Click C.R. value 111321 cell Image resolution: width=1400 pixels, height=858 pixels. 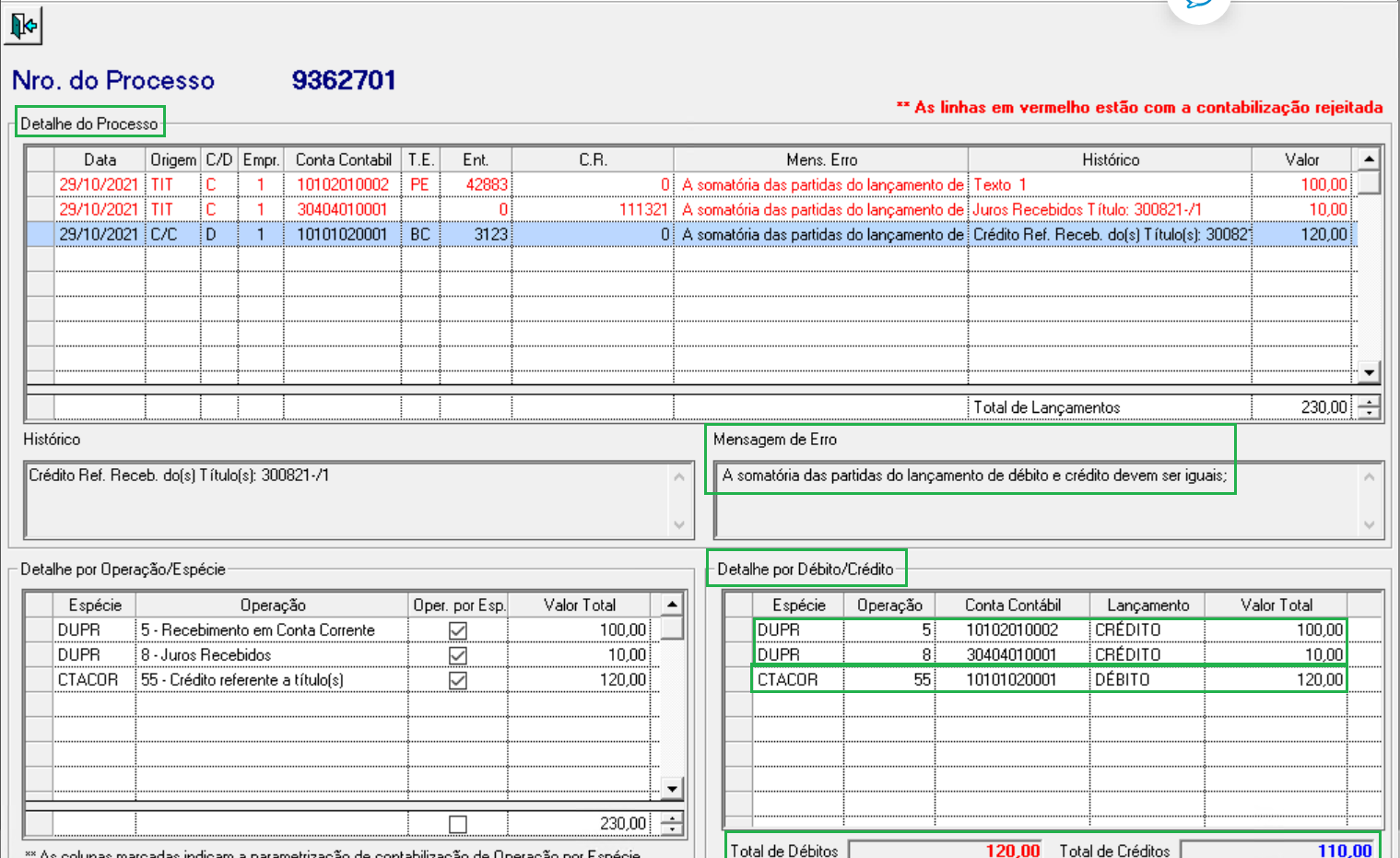point(593,209)
